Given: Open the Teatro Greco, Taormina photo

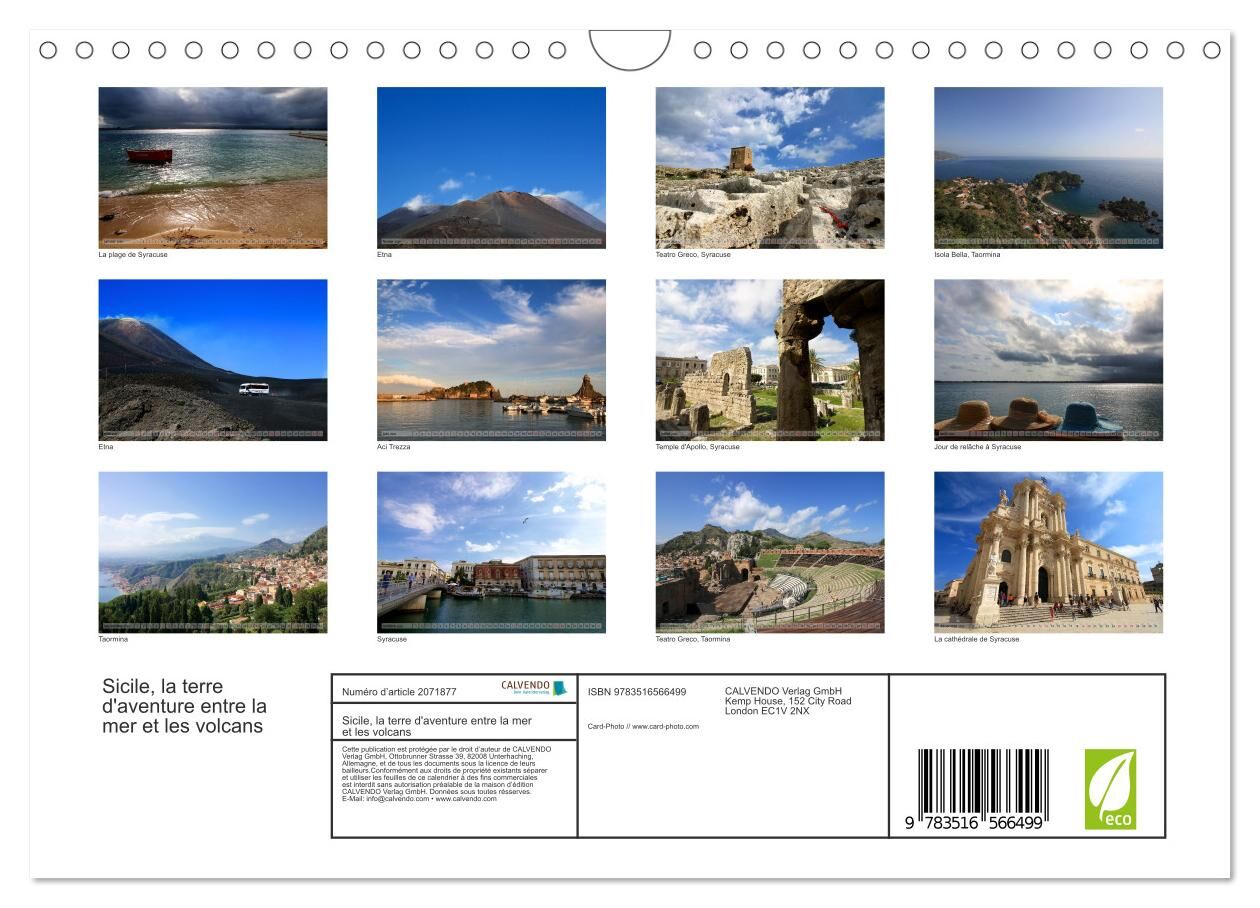Looking at the screenshot, I should [769, 552].
